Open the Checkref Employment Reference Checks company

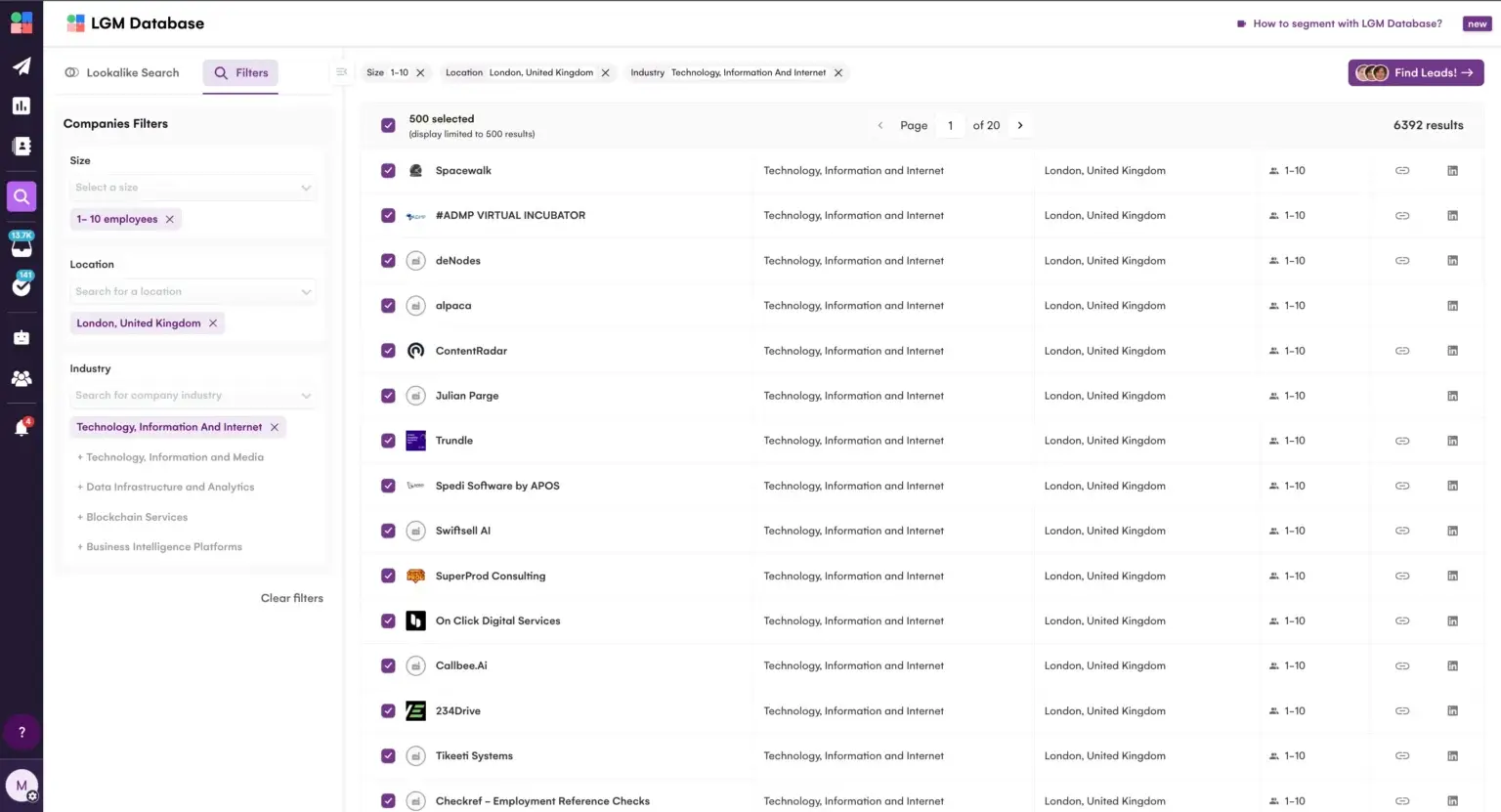tap(542, 801)
